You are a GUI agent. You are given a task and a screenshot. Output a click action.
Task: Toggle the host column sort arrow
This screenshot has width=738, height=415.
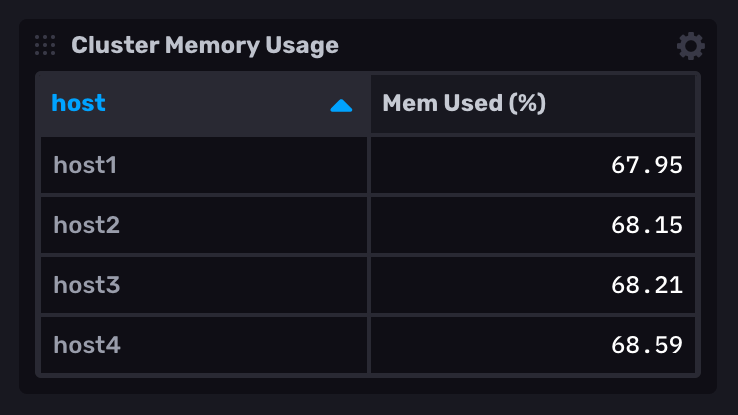tap(341, 104)
